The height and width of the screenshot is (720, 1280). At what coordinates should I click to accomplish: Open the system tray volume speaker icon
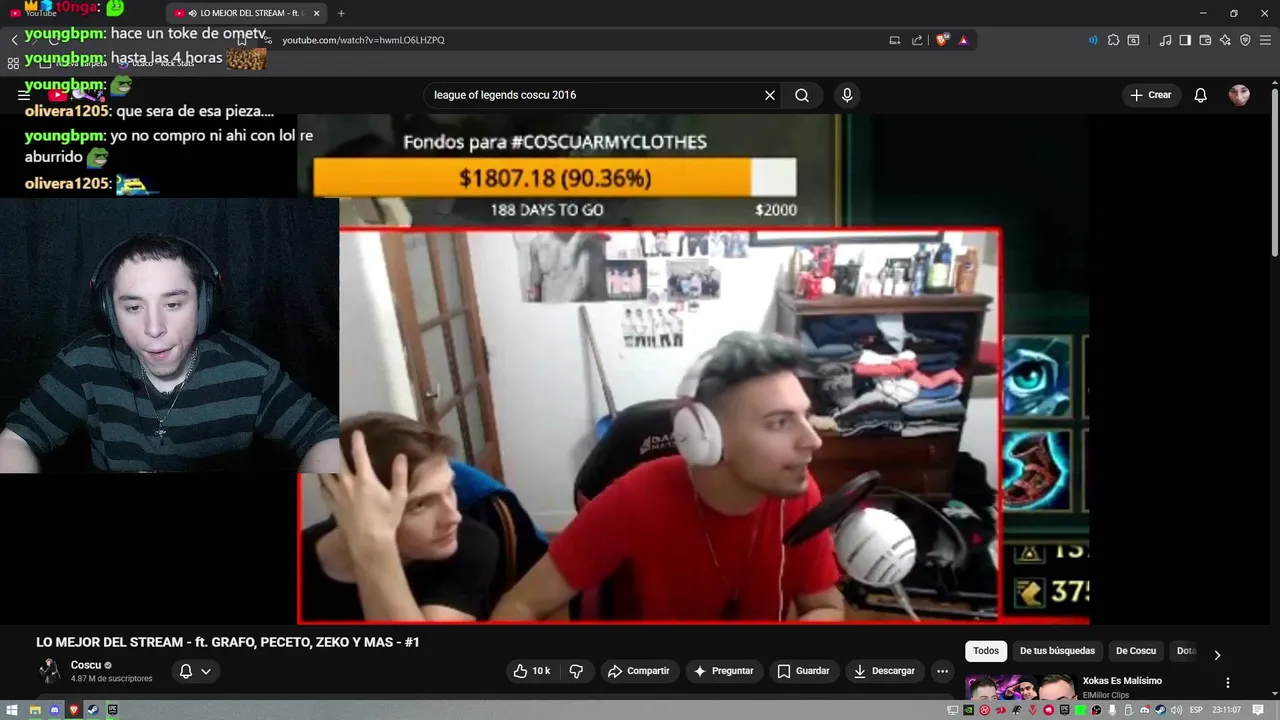[x=1176, y=710]
